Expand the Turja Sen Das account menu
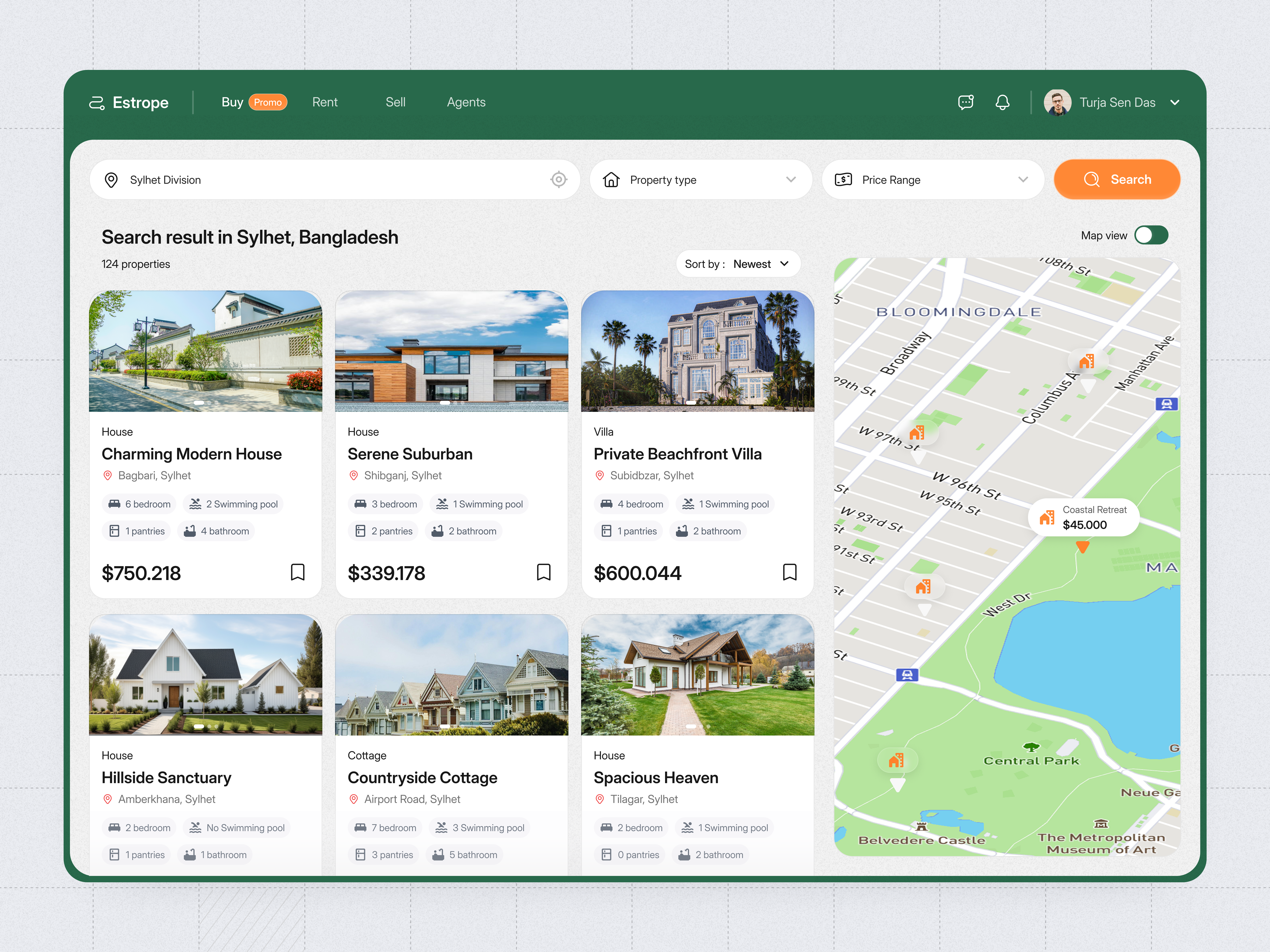 [1175, 103]
